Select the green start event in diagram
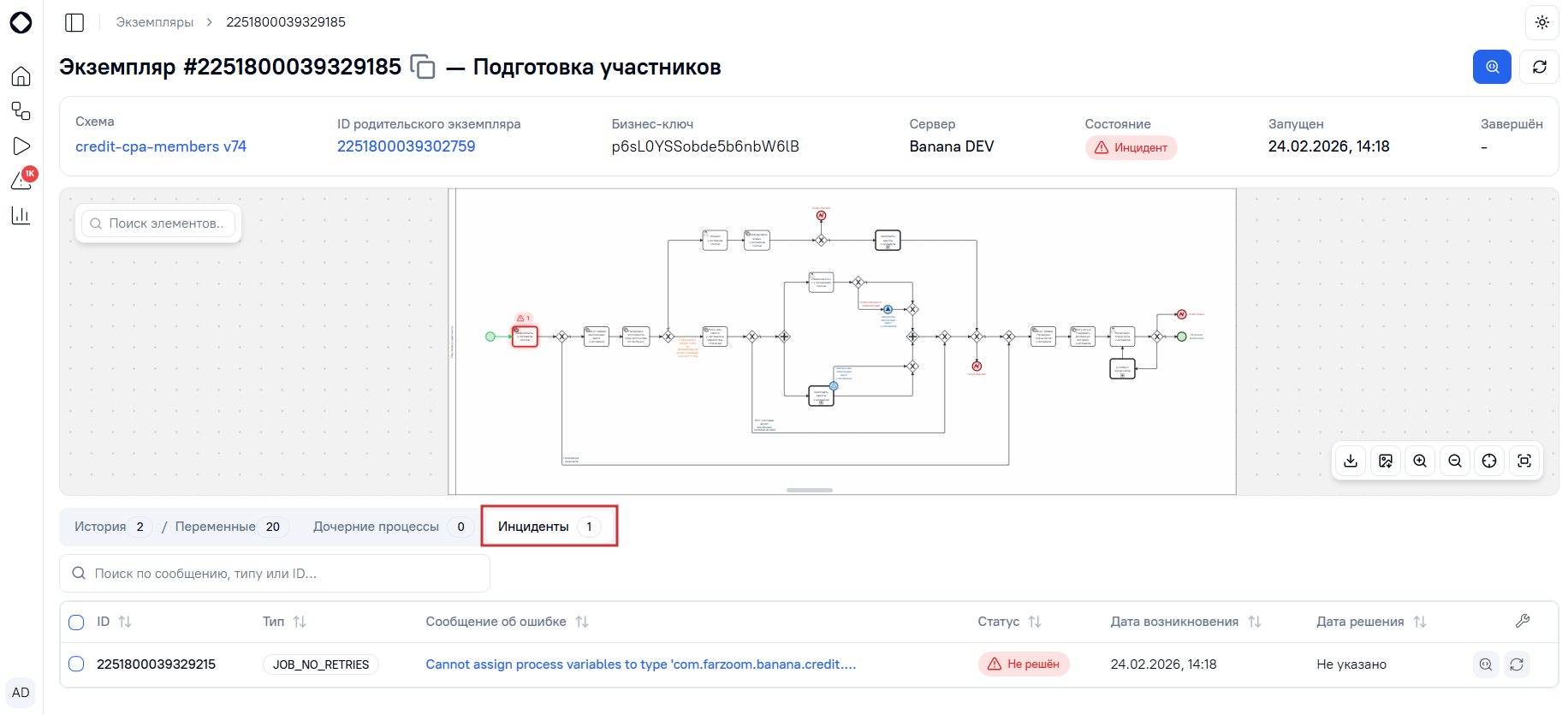Image resolution: width=1568 pixels, height=715 pixels. click(490, 337)
